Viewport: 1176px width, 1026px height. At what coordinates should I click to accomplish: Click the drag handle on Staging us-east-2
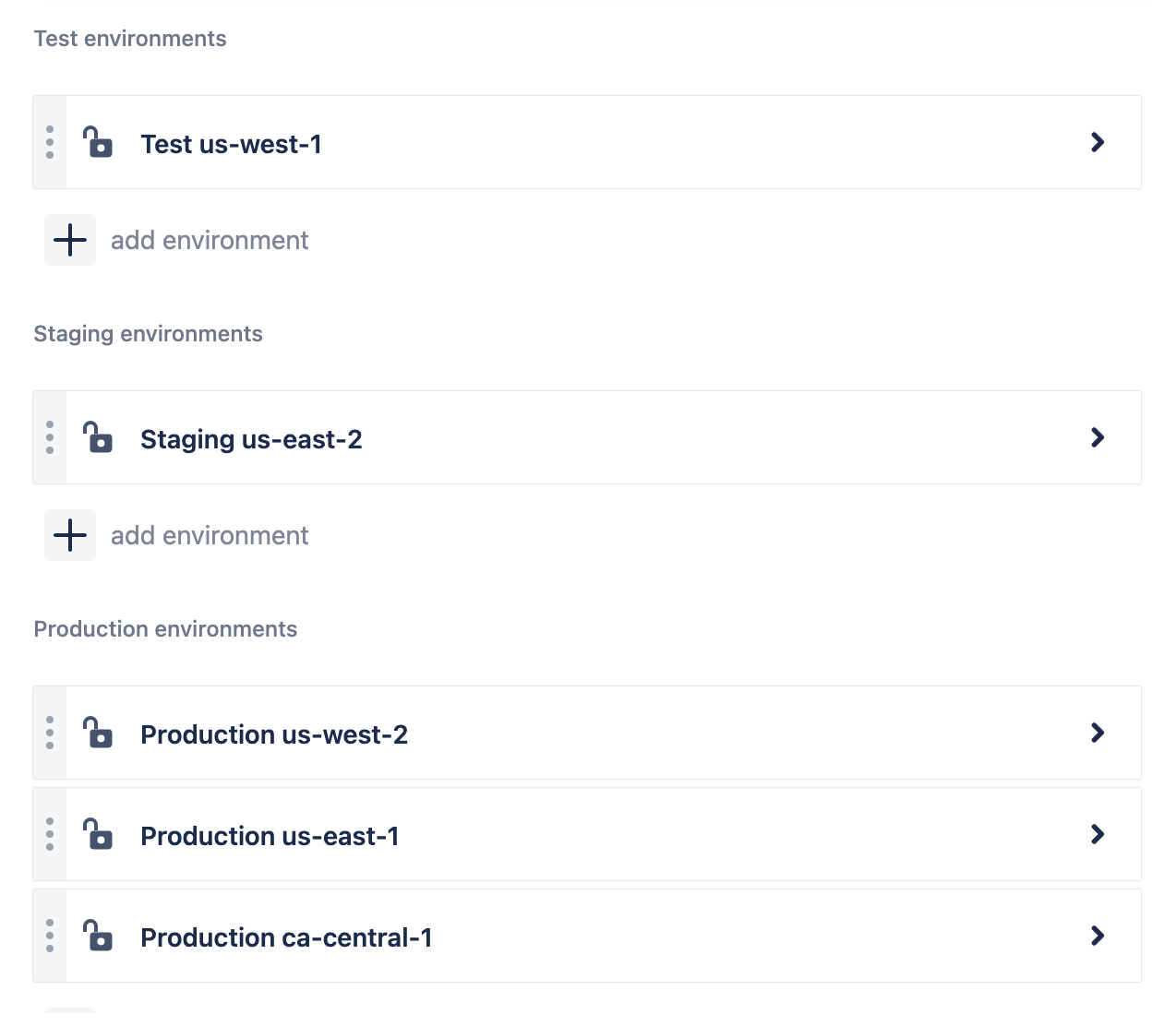coord(49,437)
